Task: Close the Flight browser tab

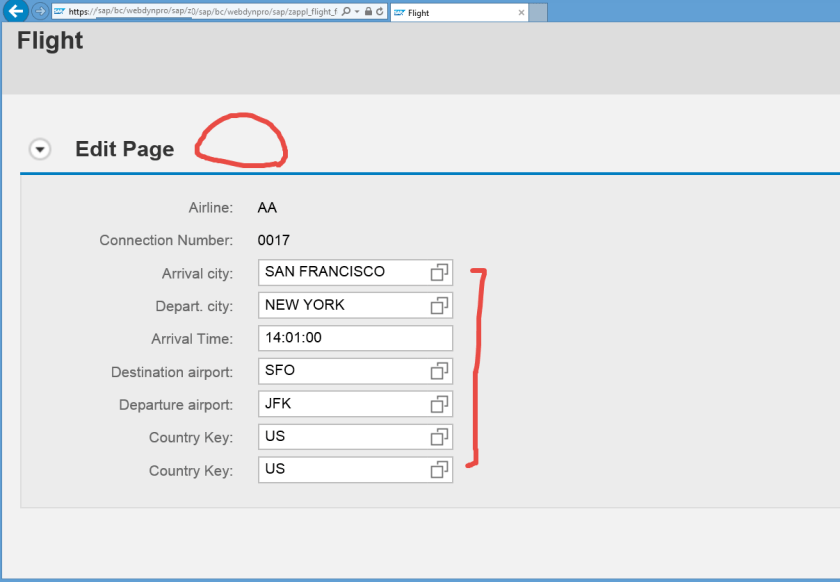Action: pos(521,13)
